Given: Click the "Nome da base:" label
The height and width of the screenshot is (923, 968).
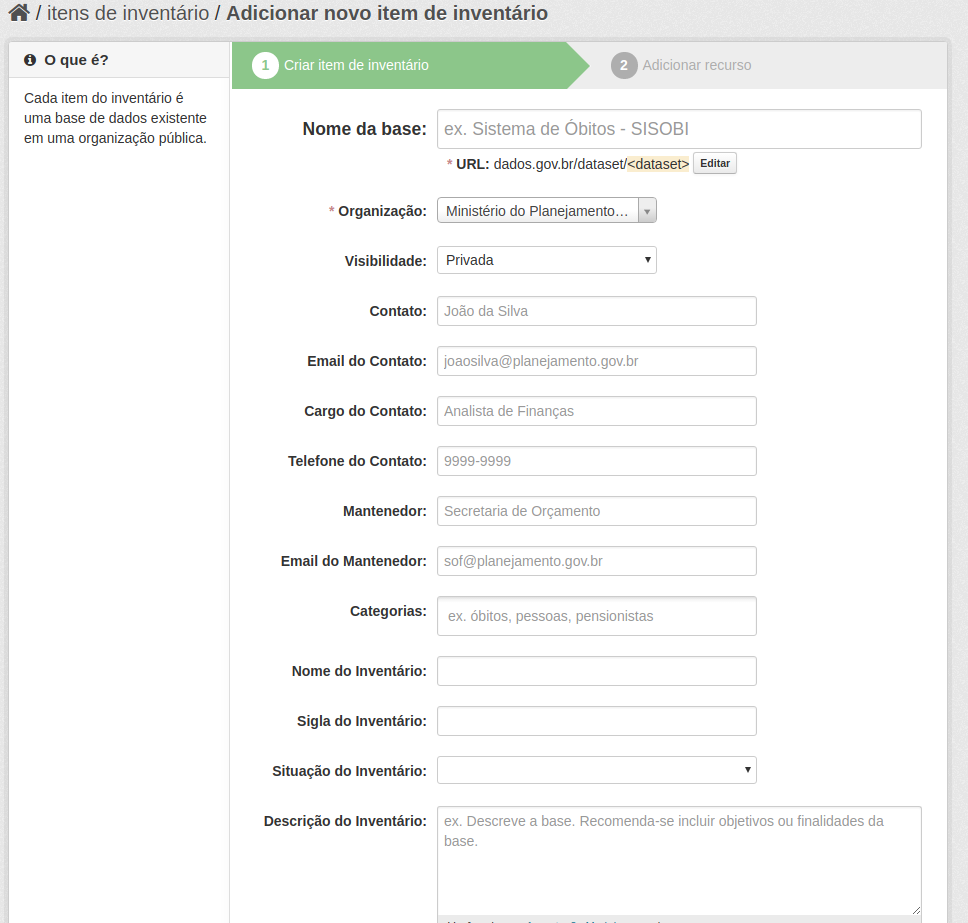Looking at the screenshot, I should [364, 129].
